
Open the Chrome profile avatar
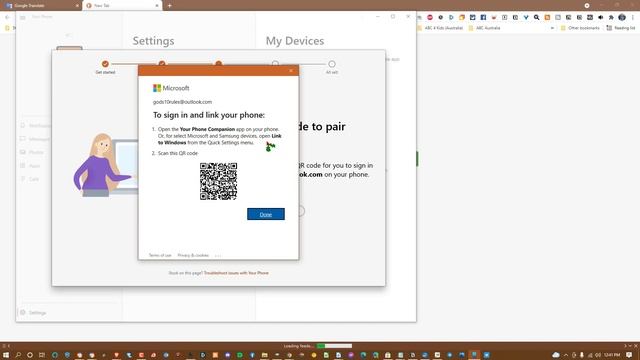622,18
